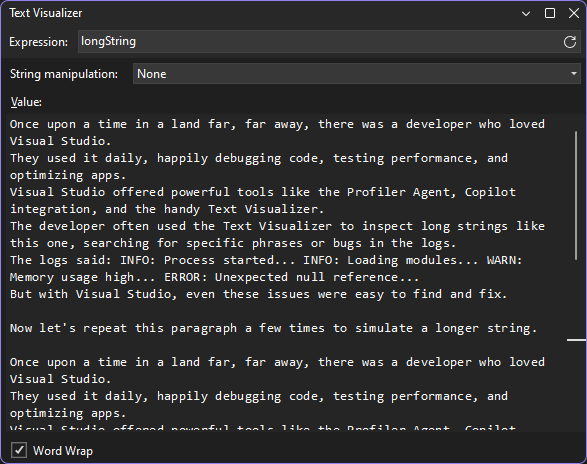
Task: Close the Text Visualizer window
Action: pos(574,13)
